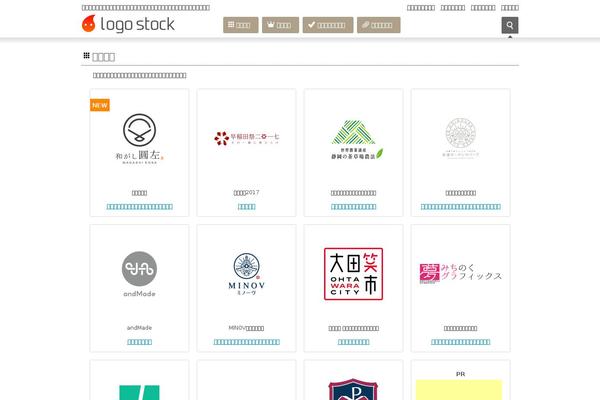The height and width of the screenshot is (400, 600).
Task: Follow the blue link under the みちのくグラフィックス card
Action: coord(460,342)
